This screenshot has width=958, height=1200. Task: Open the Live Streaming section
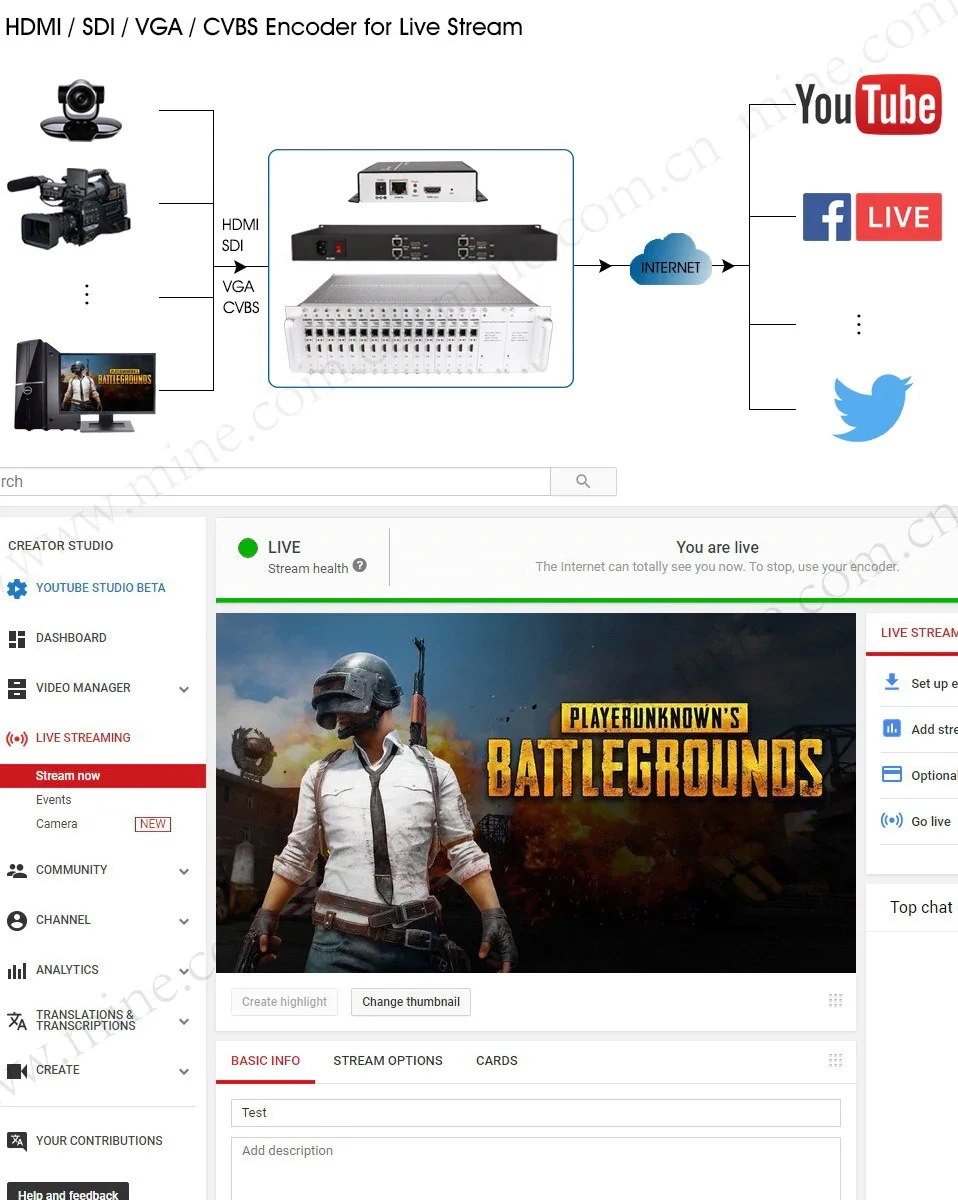(x=83, y=738)
